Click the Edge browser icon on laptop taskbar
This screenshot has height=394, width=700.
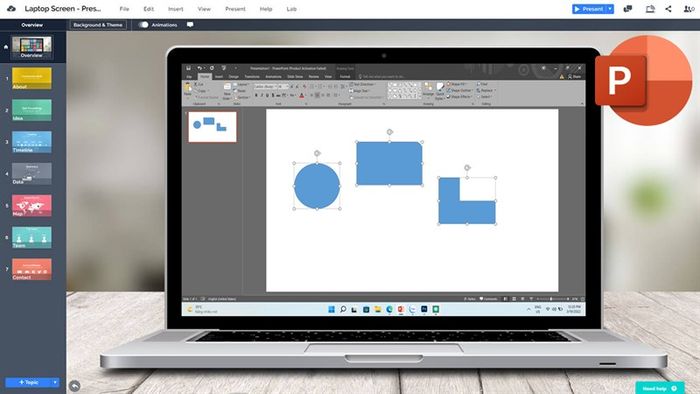tap(389, 309)
